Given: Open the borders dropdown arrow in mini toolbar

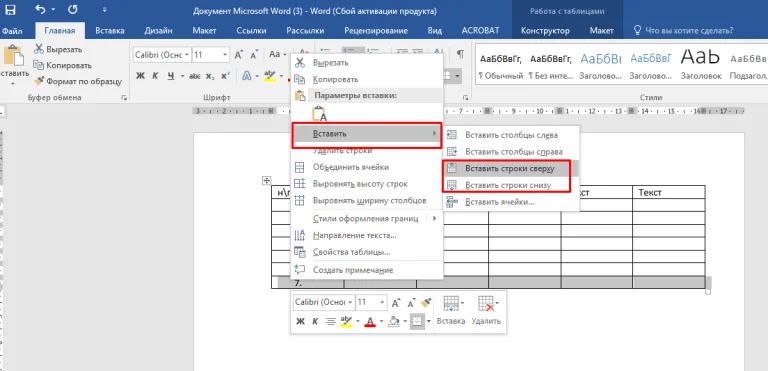Looking at the screenshot, I should [x=429, y=322].
